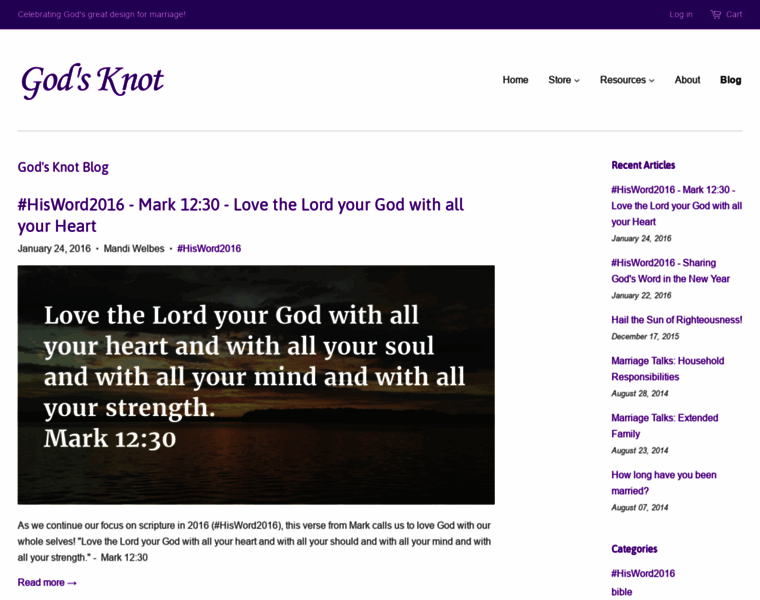Click the August 07, 2014 sidebar date
760x600 pixels.
(640, 507)
